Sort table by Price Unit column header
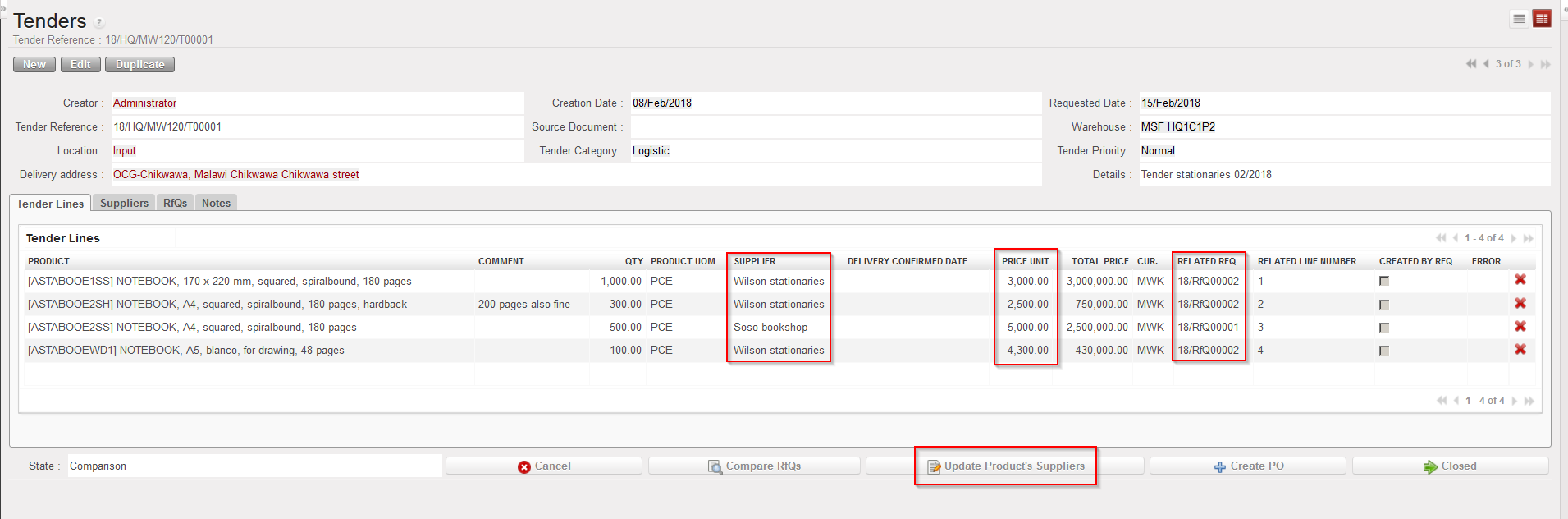Screen dimensions: 1568x519 point(1025,261)
